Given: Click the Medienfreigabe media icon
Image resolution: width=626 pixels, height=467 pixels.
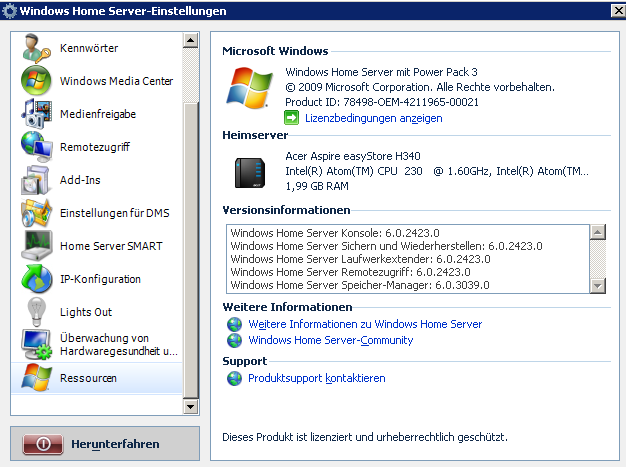Looking at the screenshot, I should (x=37, y=114).
